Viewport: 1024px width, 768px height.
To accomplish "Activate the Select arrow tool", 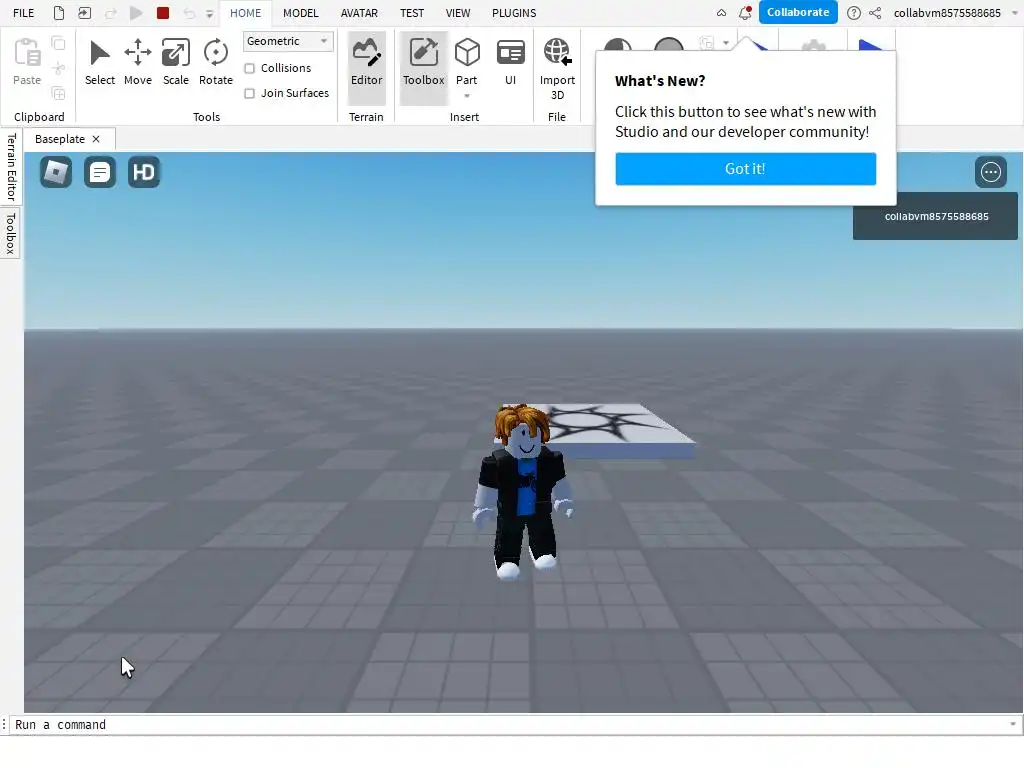I will pos(100,62).
